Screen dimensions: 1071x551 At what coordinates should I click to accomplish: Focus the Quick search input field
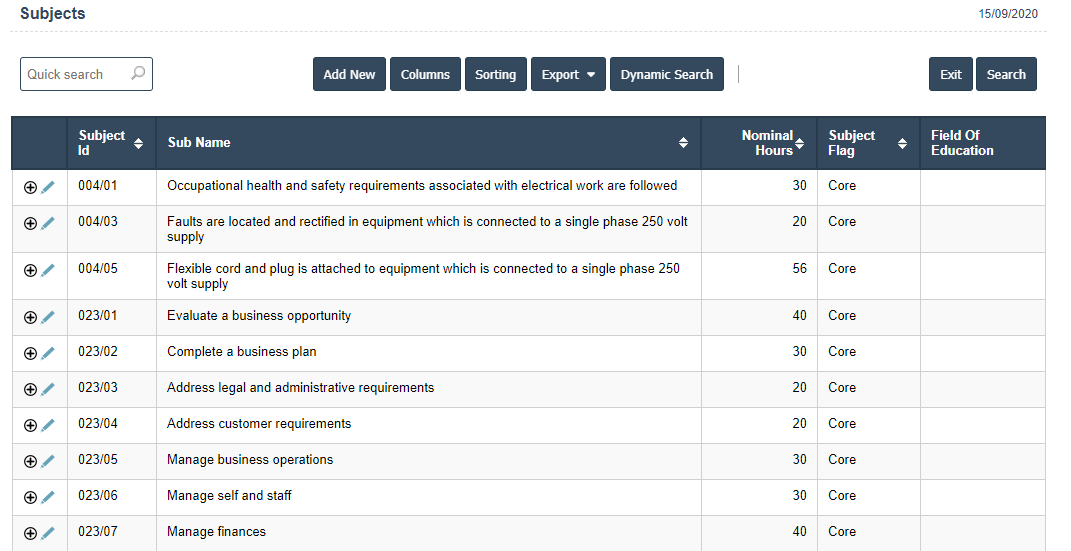75,75
